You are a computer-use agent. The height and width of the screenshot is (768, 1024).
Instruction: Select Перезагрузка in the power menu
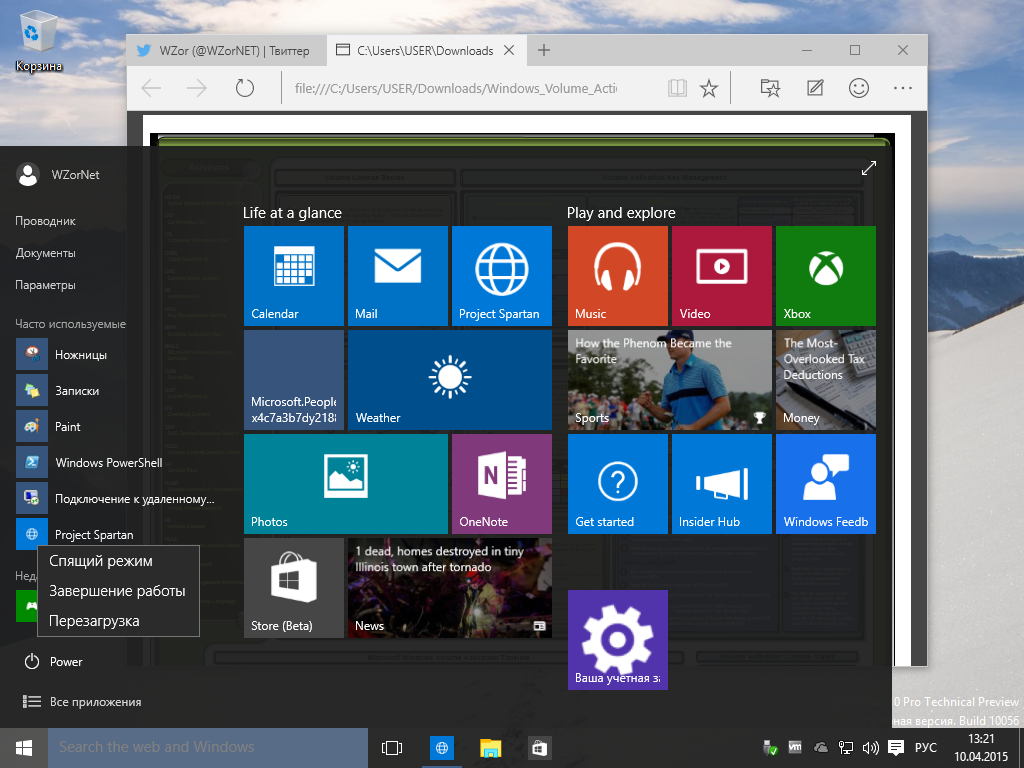pyautogui.click(x=118, y=621)
